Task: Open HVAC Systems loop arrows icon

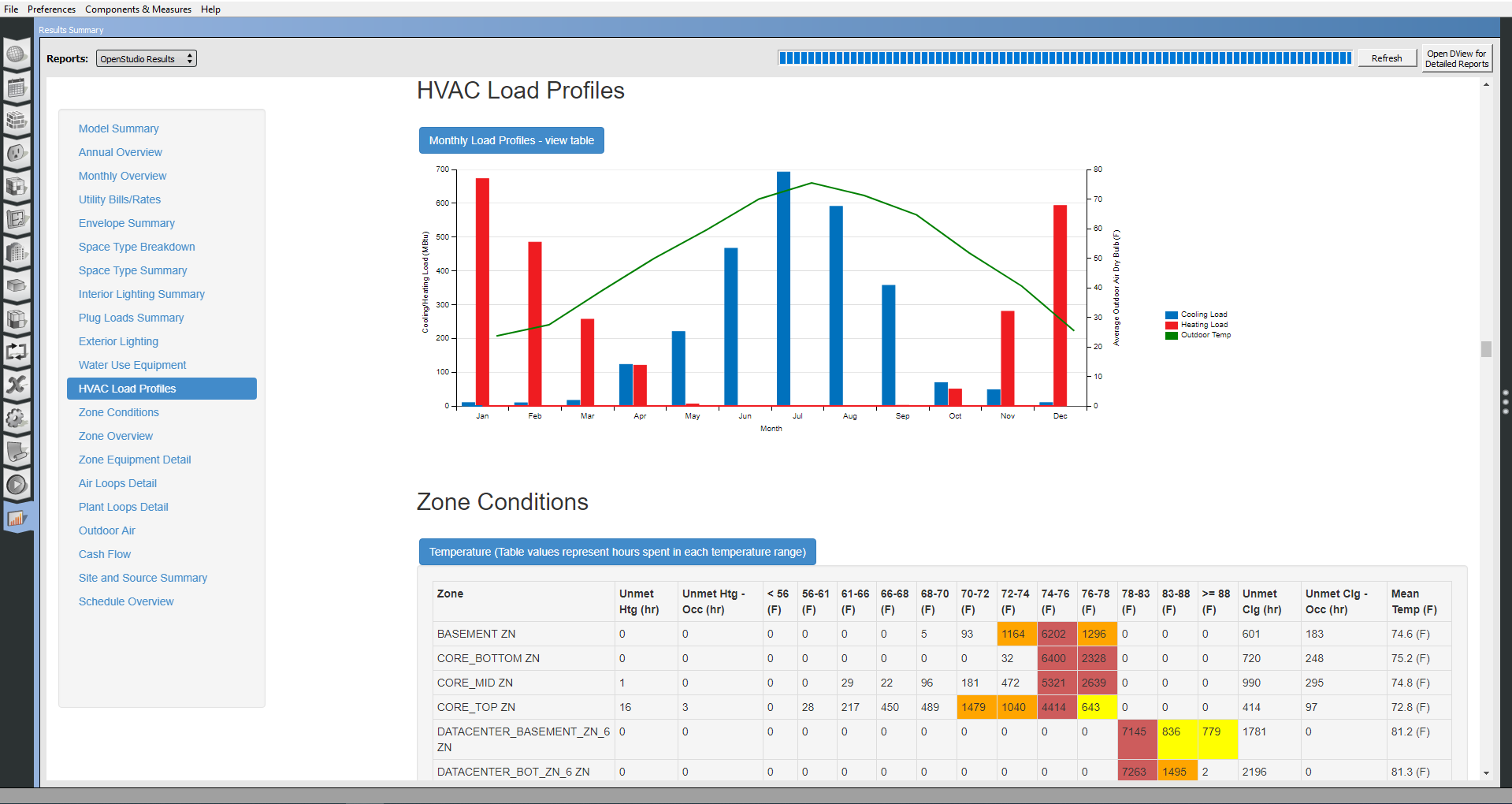Action: pyautogui.click(x=17, y=352)
